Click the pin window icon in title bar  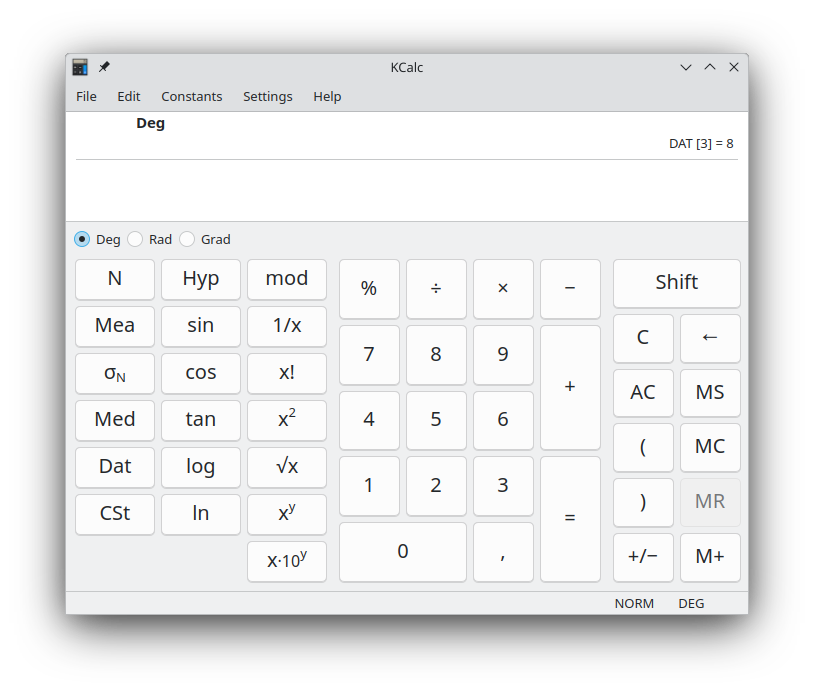coord(104,67)
